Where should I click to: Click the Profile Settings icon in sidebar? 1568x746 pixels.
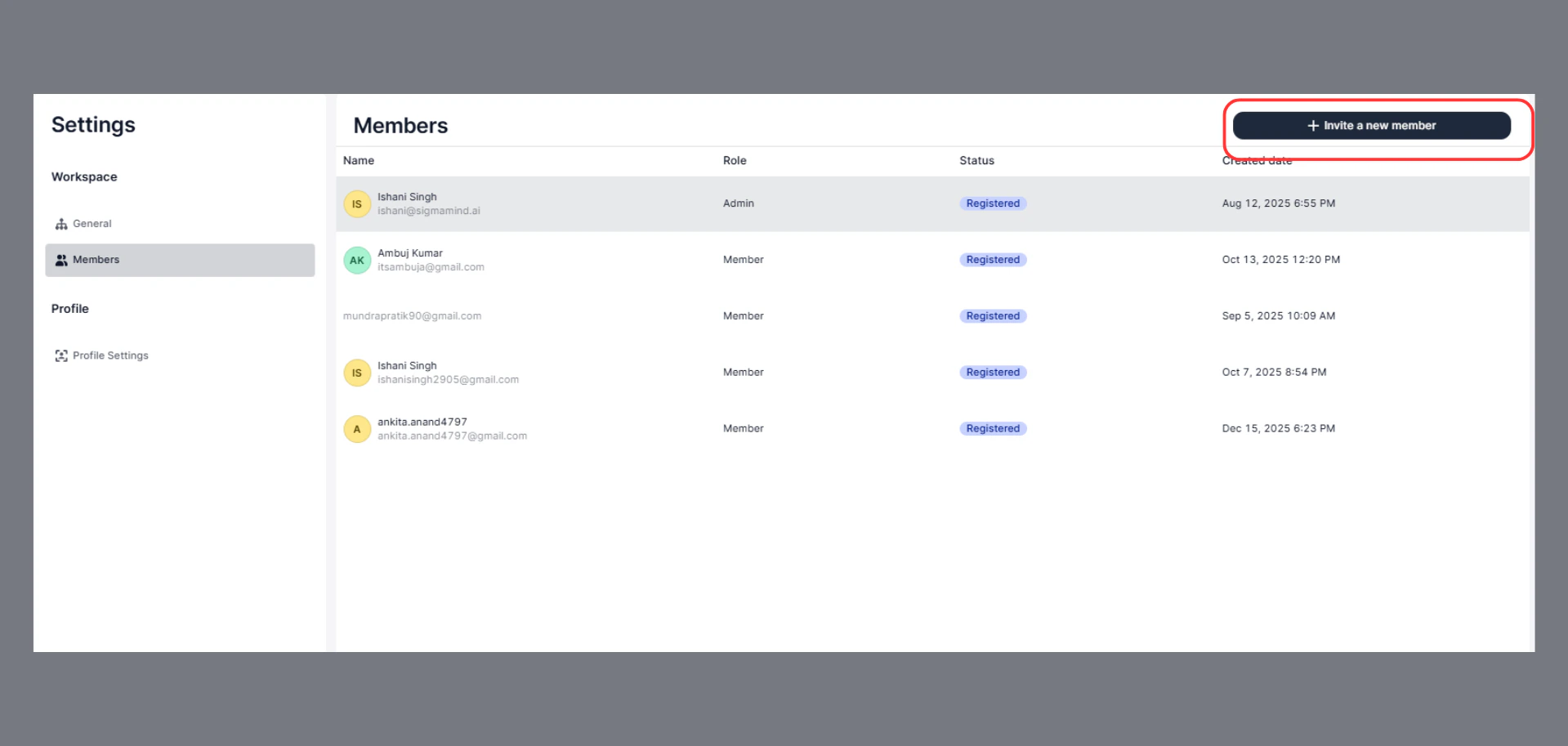(61, 355)
